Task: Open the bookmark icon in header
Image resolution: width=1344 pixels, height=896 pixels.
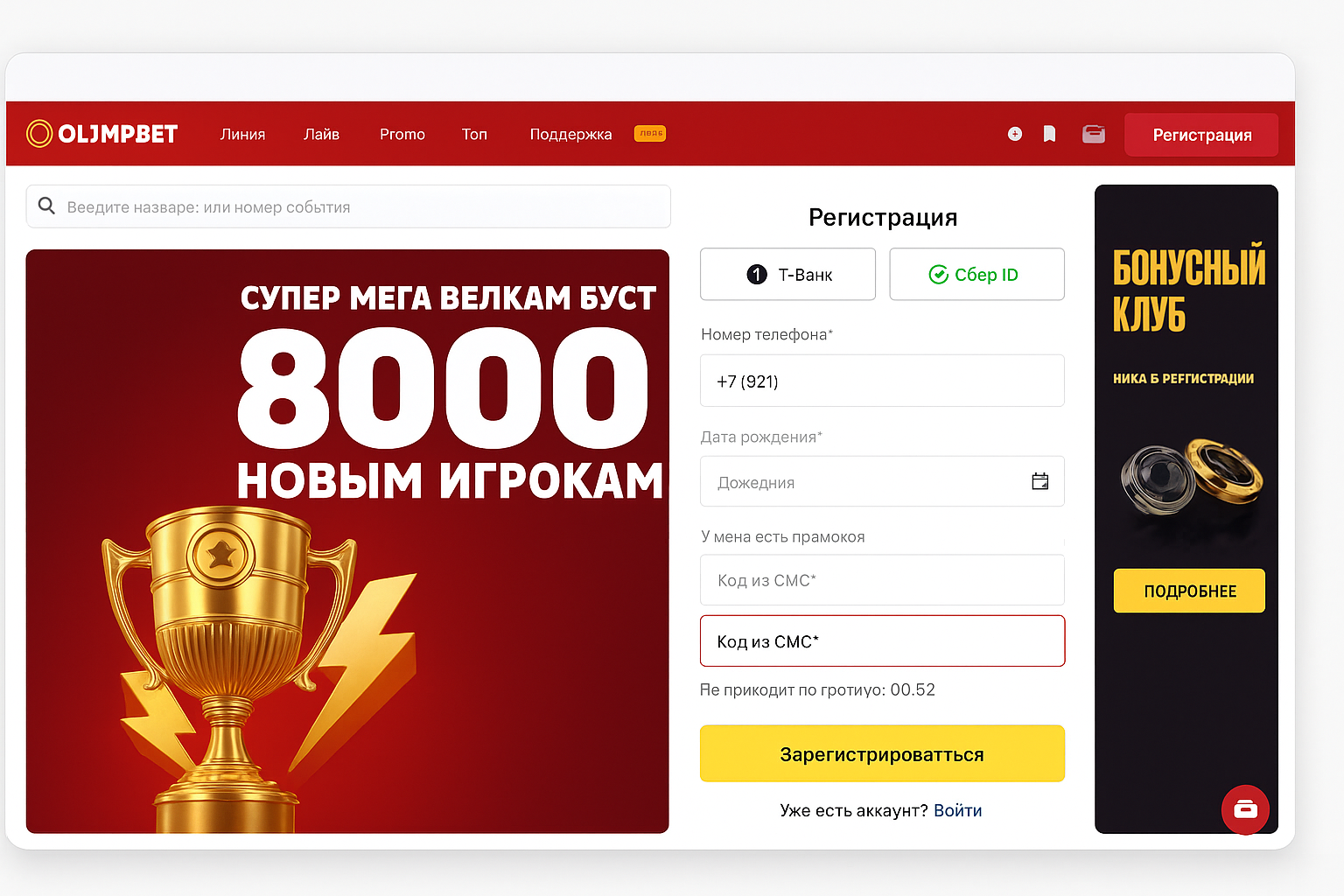Action: [x=1049, y=134]
